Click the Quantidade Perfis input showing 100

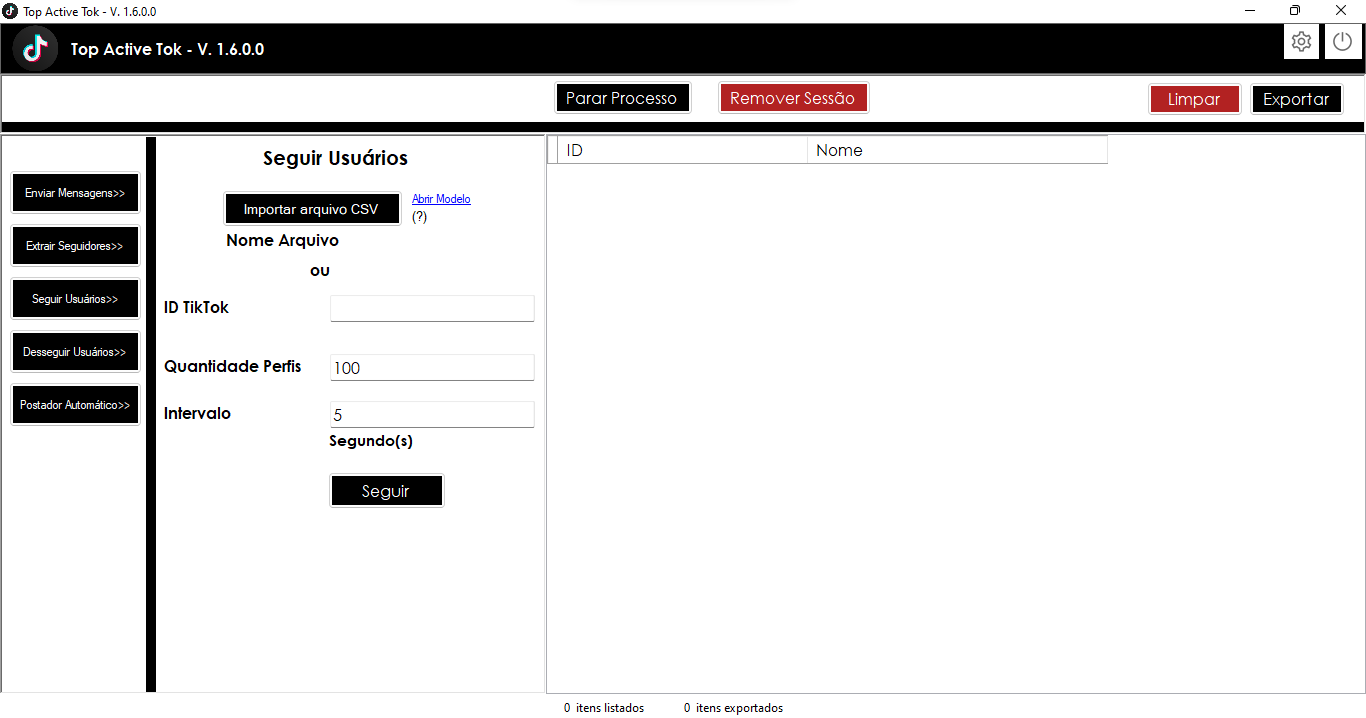(x=431, y=367)
